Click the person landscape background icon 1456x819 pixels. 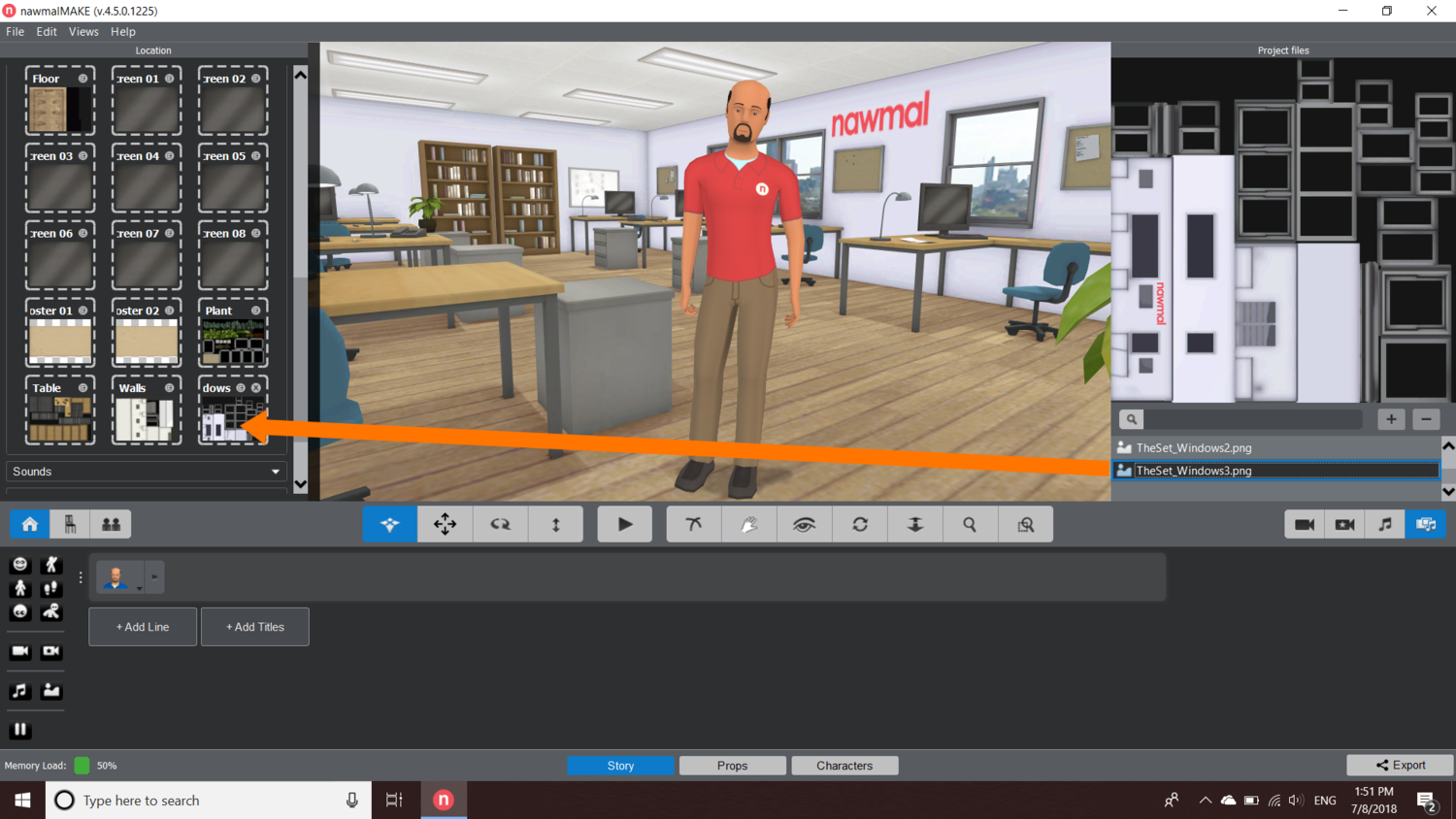(x=51, y=691)
